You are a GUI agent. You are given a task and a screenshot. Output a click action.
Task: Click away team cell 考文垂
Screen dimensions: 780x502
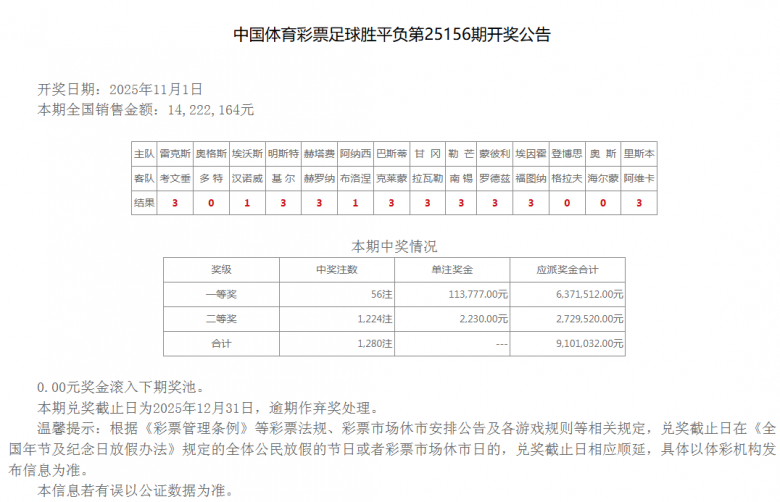[x=175, y=178]
